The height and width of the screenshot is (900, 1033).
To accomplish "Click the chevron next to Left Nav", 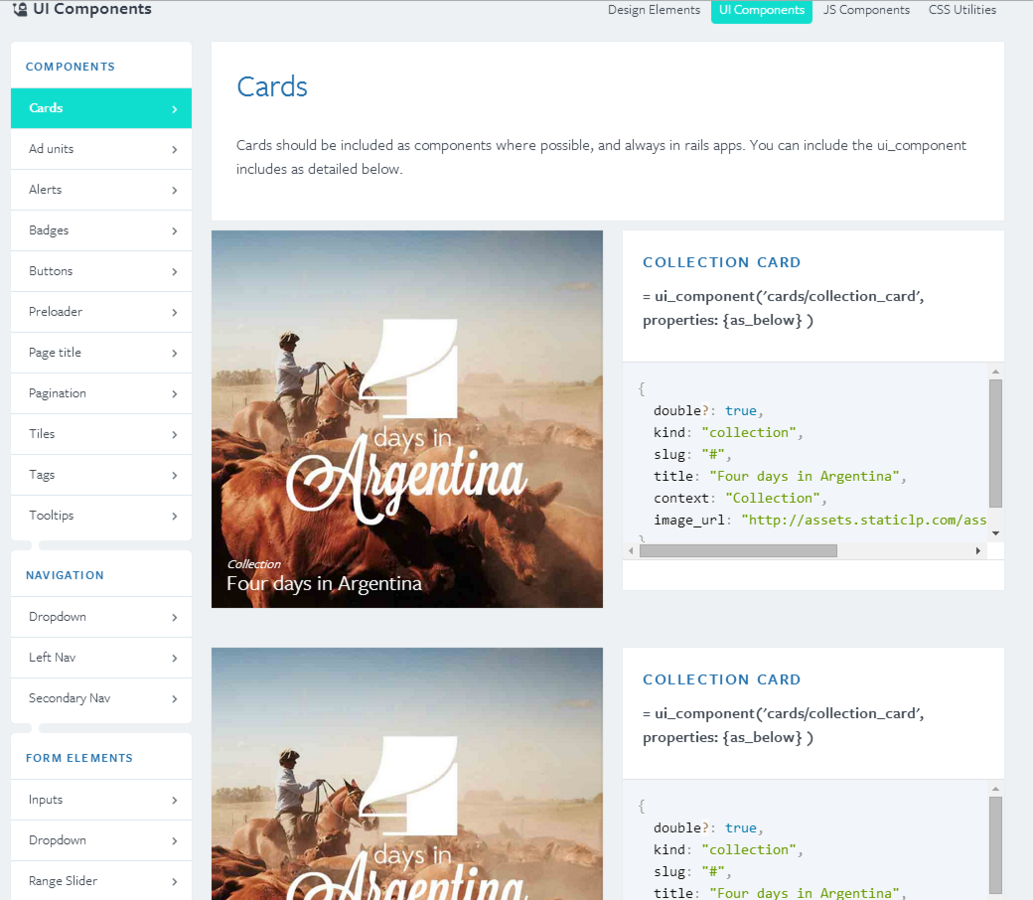I will point(175,659).
